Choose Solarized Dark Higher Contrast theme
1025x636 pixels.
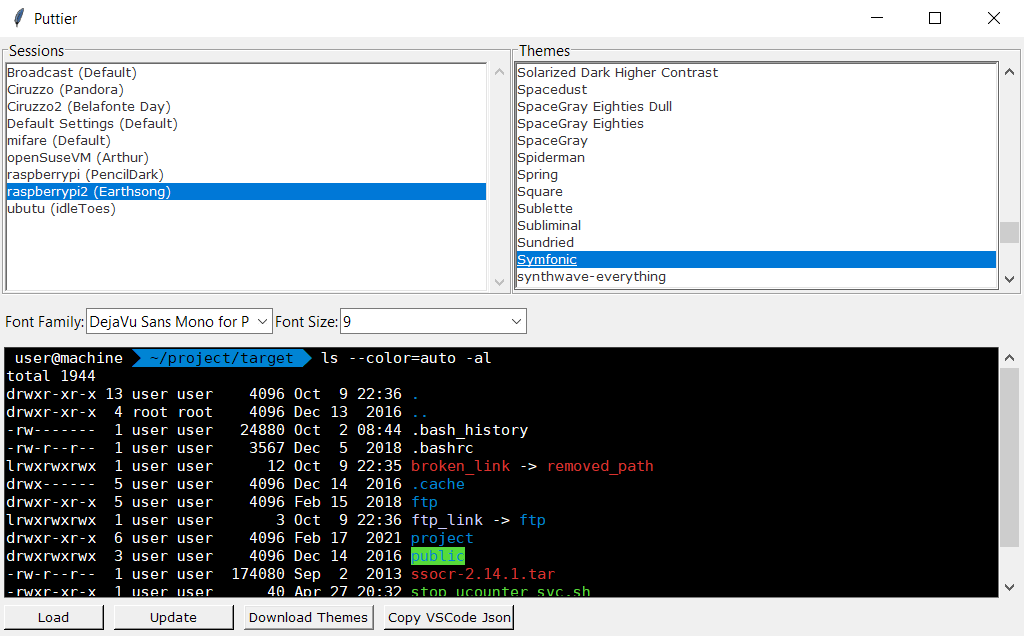[x=756, y=73]
